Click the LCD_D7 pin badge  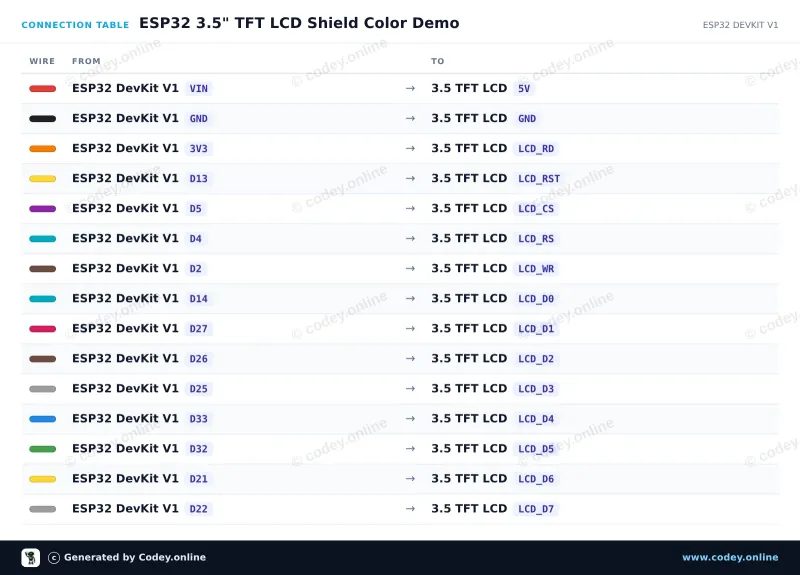click(536, 509)
